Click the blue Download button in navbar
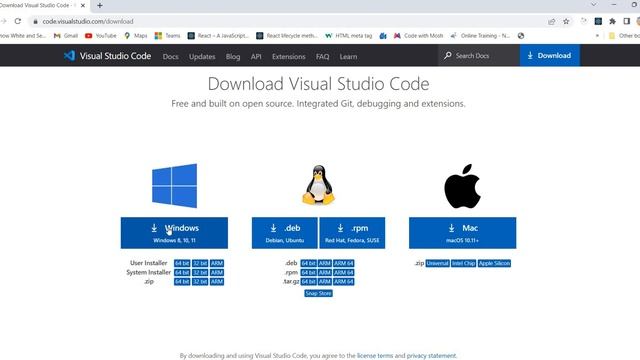 click(x=549, y=56)
